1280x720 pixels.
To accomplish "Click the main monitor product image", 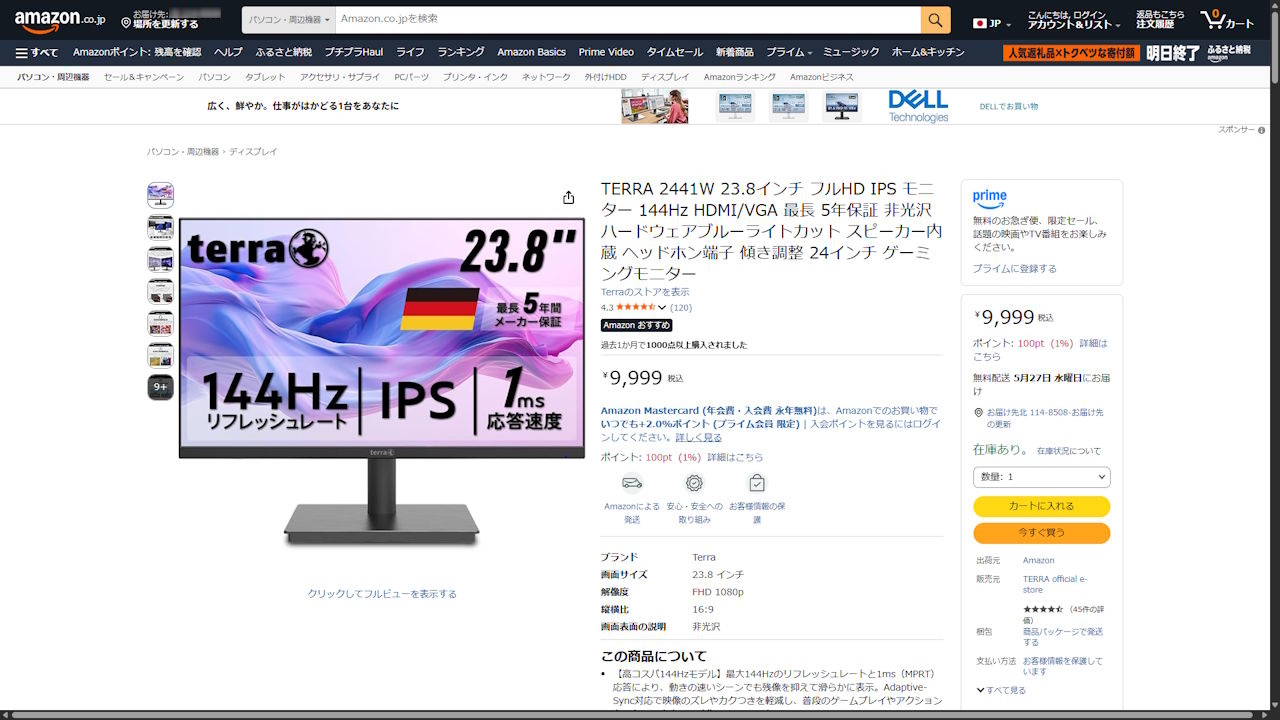I will click(x=382, y=381).
